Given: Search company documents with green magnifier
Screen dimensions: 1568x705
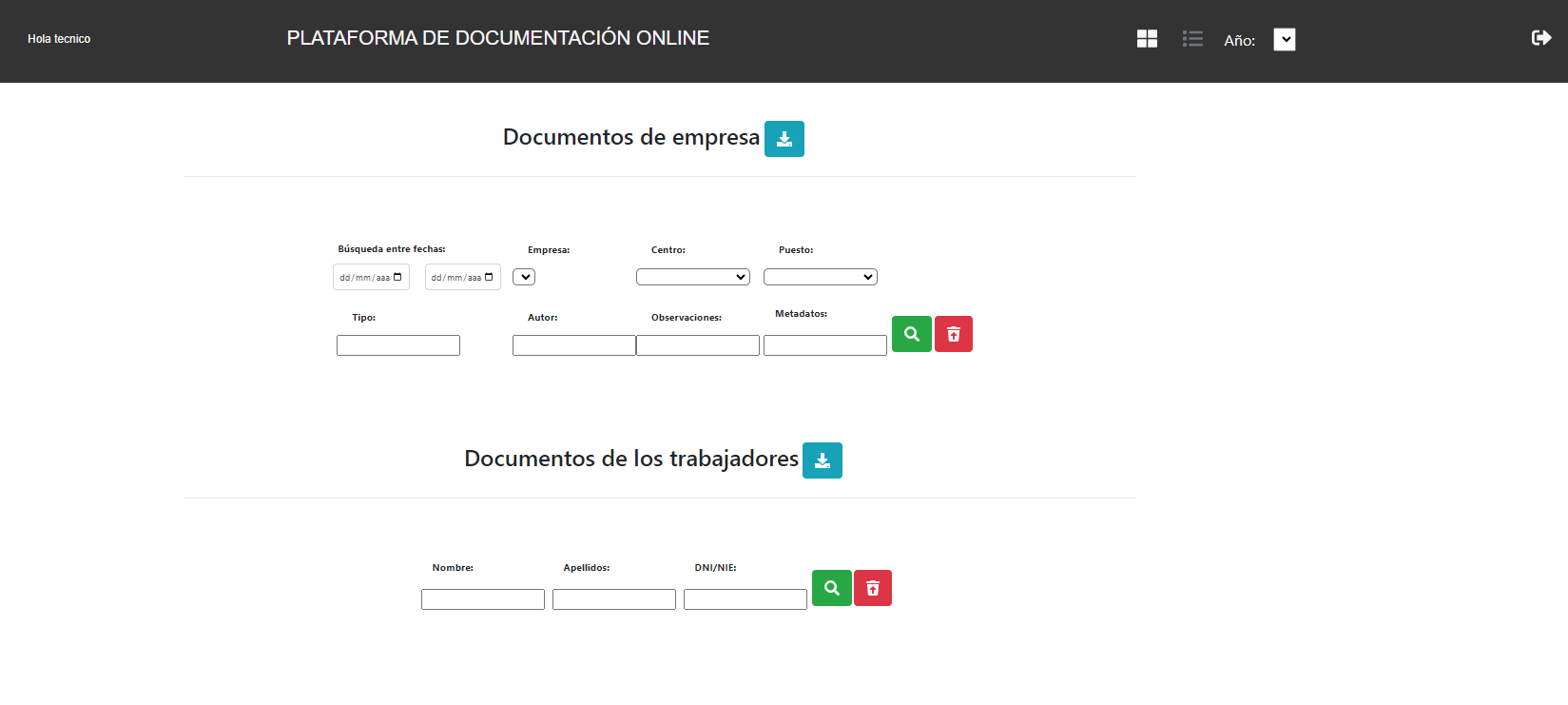Looking at the screenshot, I should coord(912,334).
